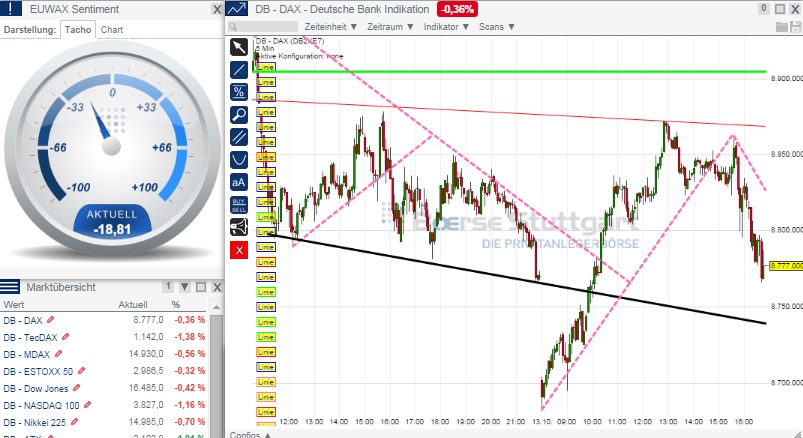
Task: Click the folder icon in chart menu bar
Action: [781, 27]
